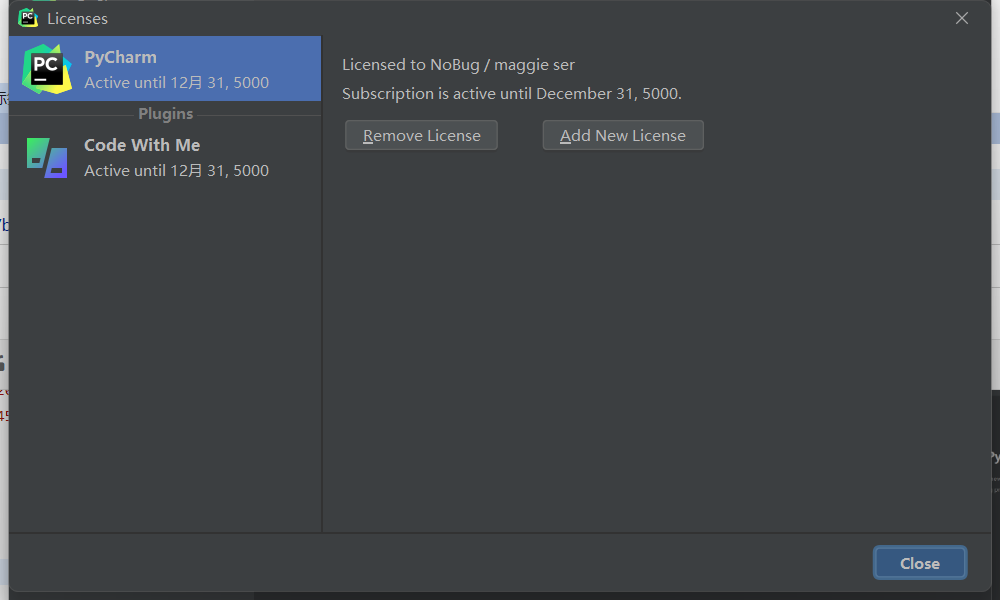Click the PyCharm product logo icon
This screenshot has height=600, width=1000.
coord(47,69)
